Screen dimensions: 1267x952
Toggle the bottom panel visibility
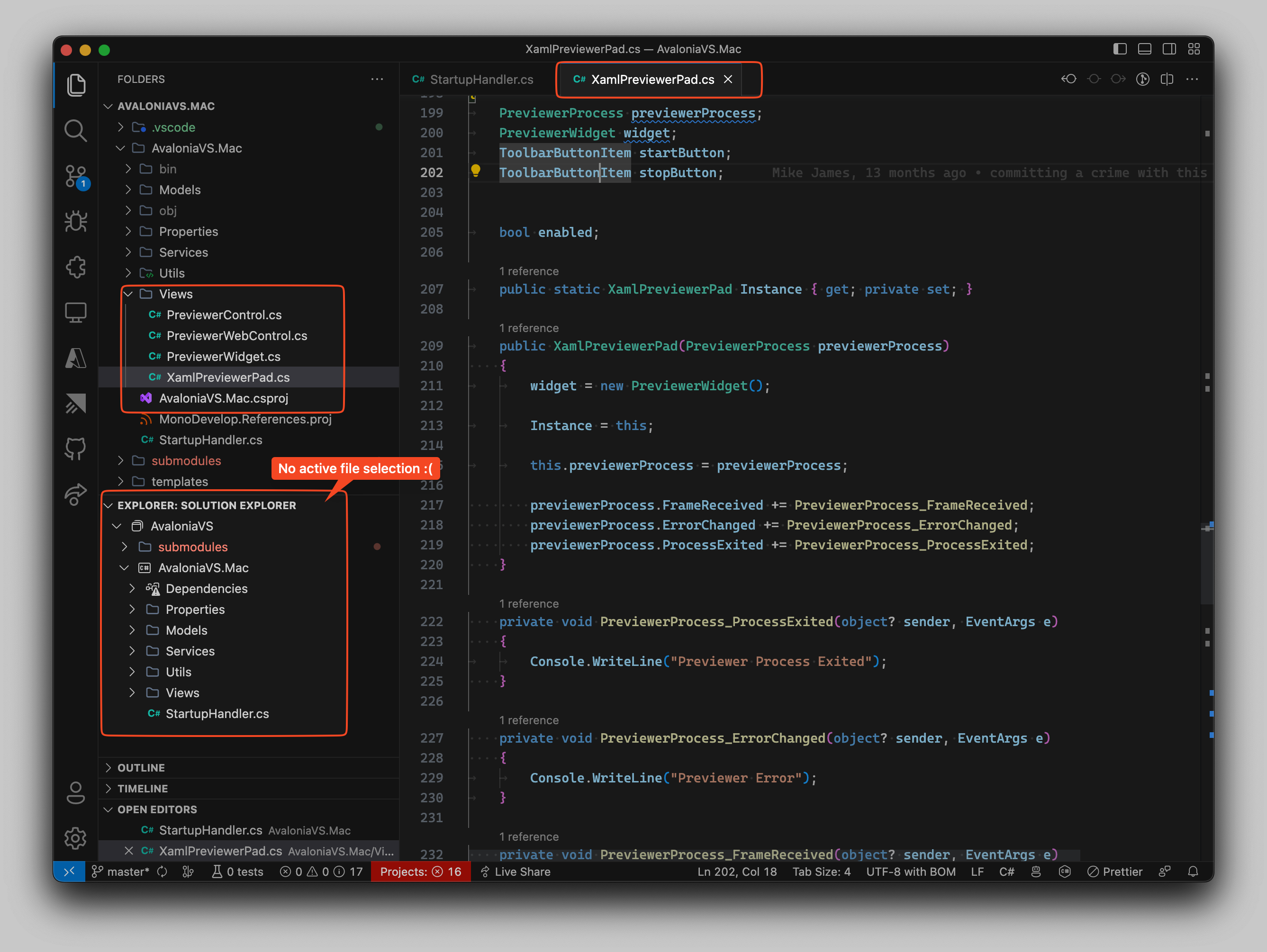pyautogui.click(x=1145, y=49)
